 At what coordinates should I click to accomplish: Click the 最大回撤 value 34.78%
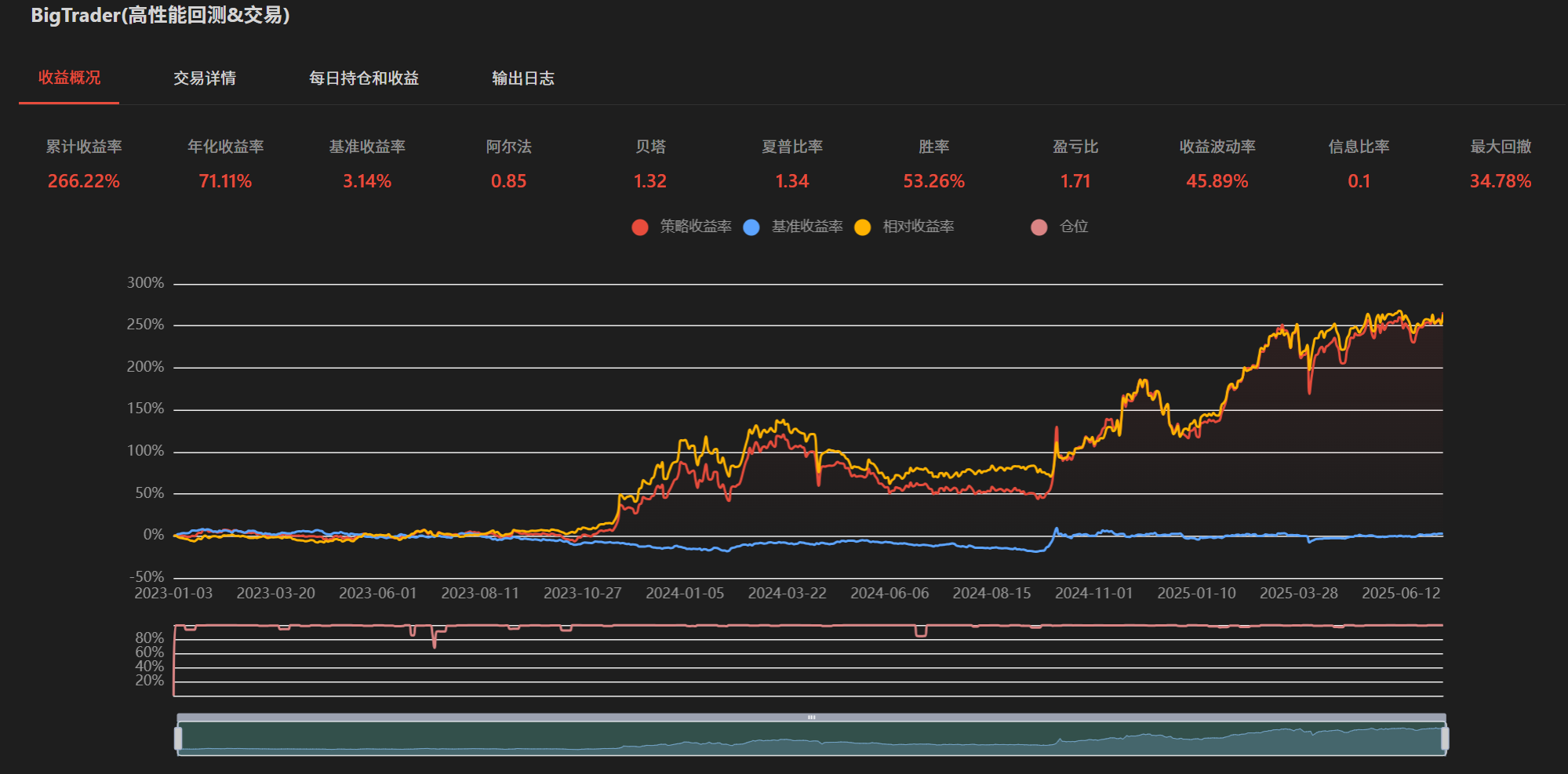[x=1500, y=181]
